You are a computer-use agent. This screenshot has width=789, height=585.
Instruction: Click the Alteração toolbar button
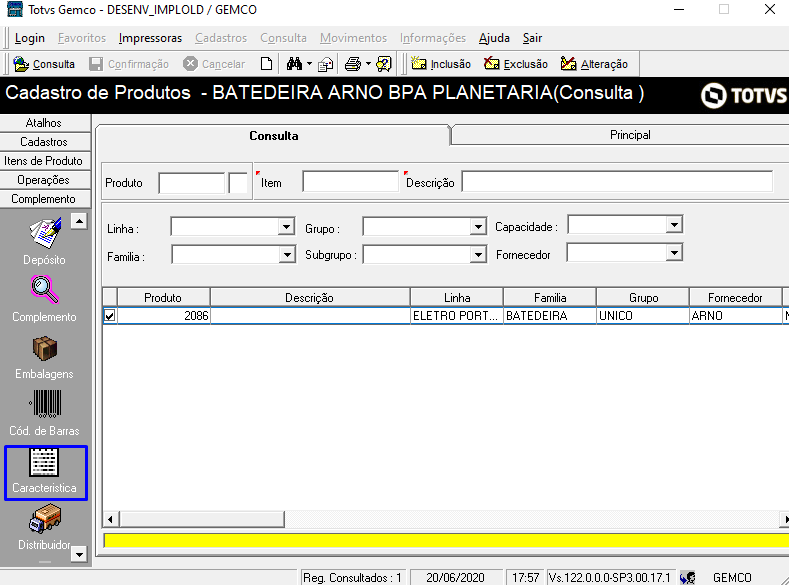click(594, 64)
